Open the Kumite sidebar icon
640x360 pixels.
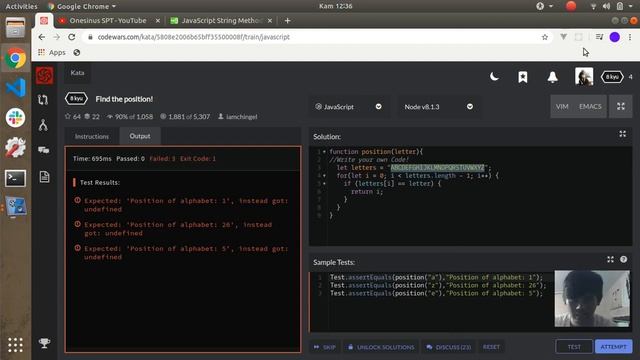[43, 125]
